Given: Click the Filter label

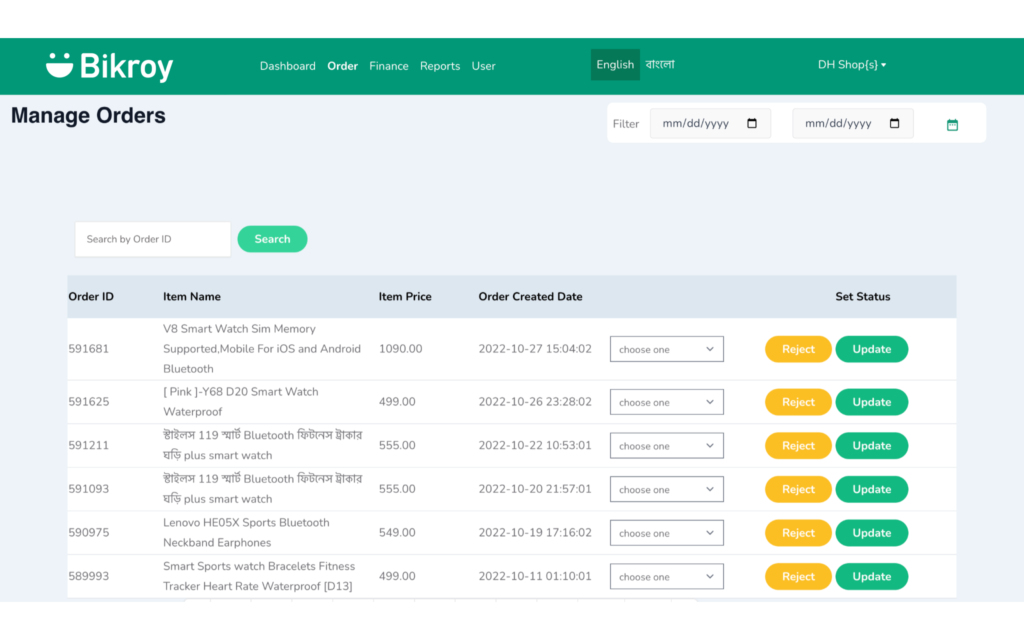Looking at the screenshot, I should pos(626,124).
